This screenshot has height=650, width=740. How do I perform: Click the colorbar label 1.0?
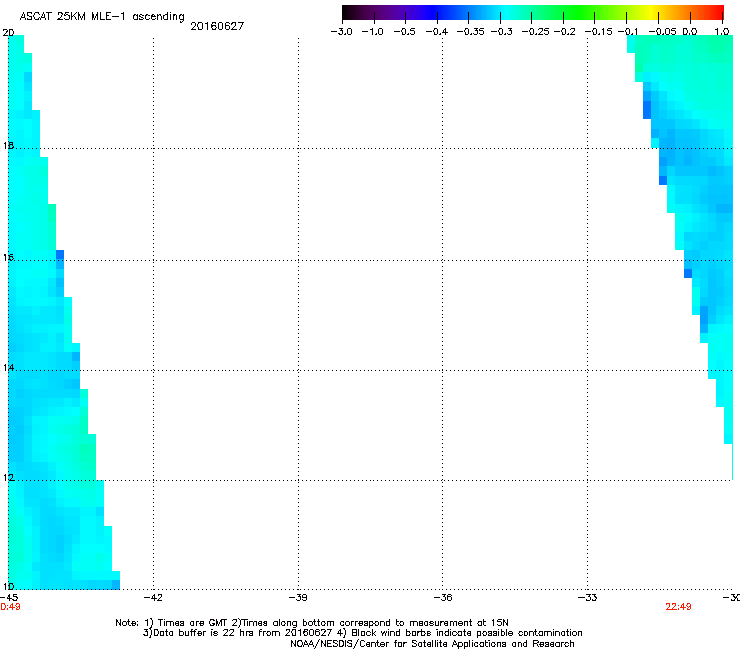(722, 32)
